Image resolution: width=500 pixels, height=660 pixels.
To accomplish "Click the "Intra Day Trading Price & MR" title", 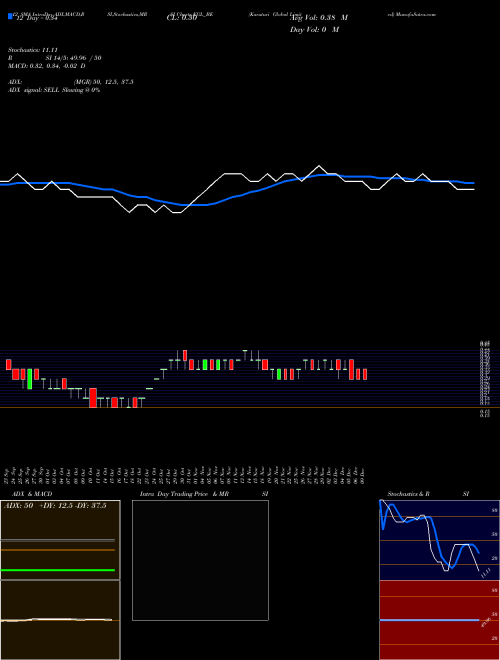I will [x=184, y=494].
